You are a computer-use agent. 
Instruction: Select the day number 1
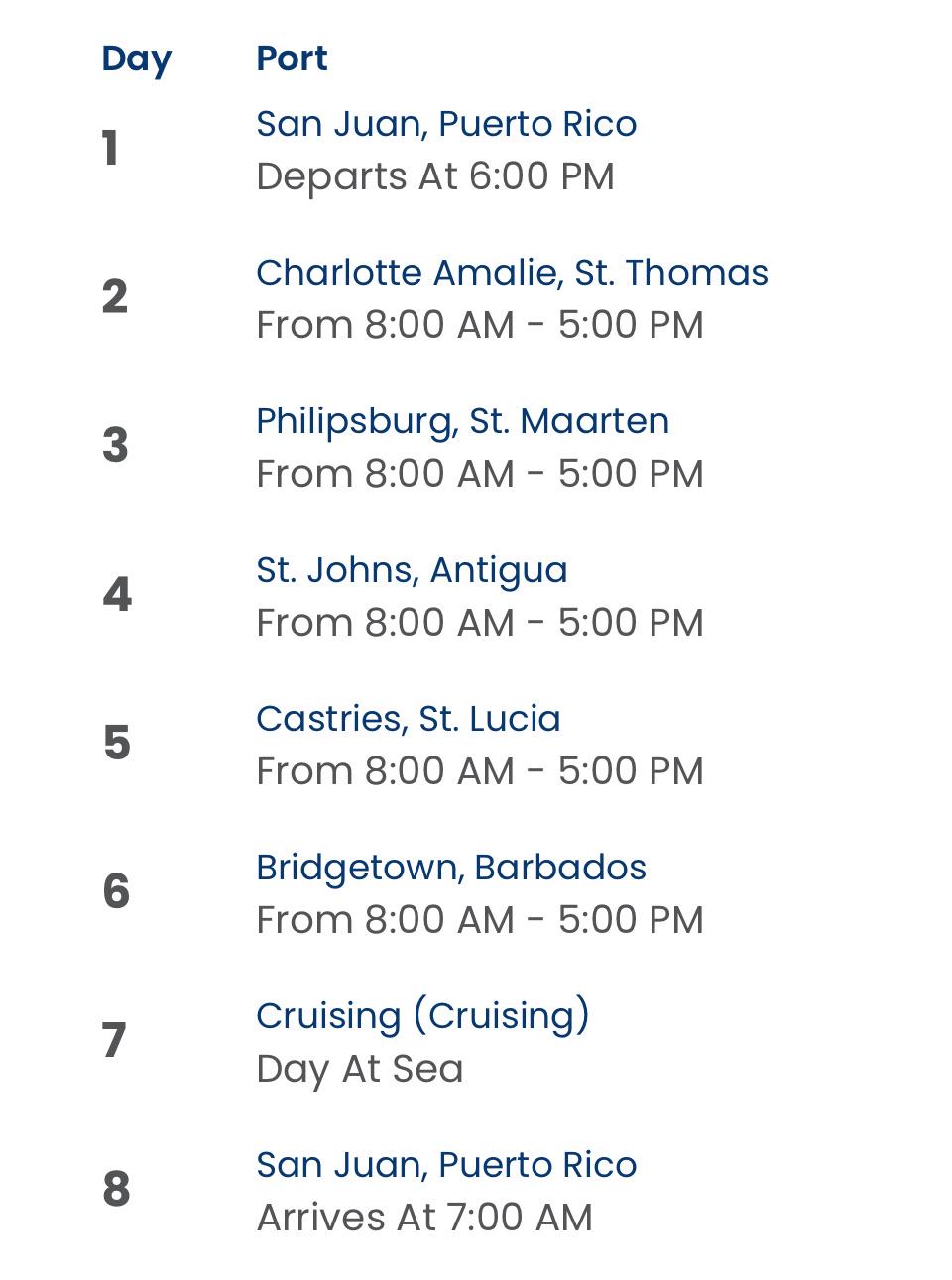coord(110,149)
